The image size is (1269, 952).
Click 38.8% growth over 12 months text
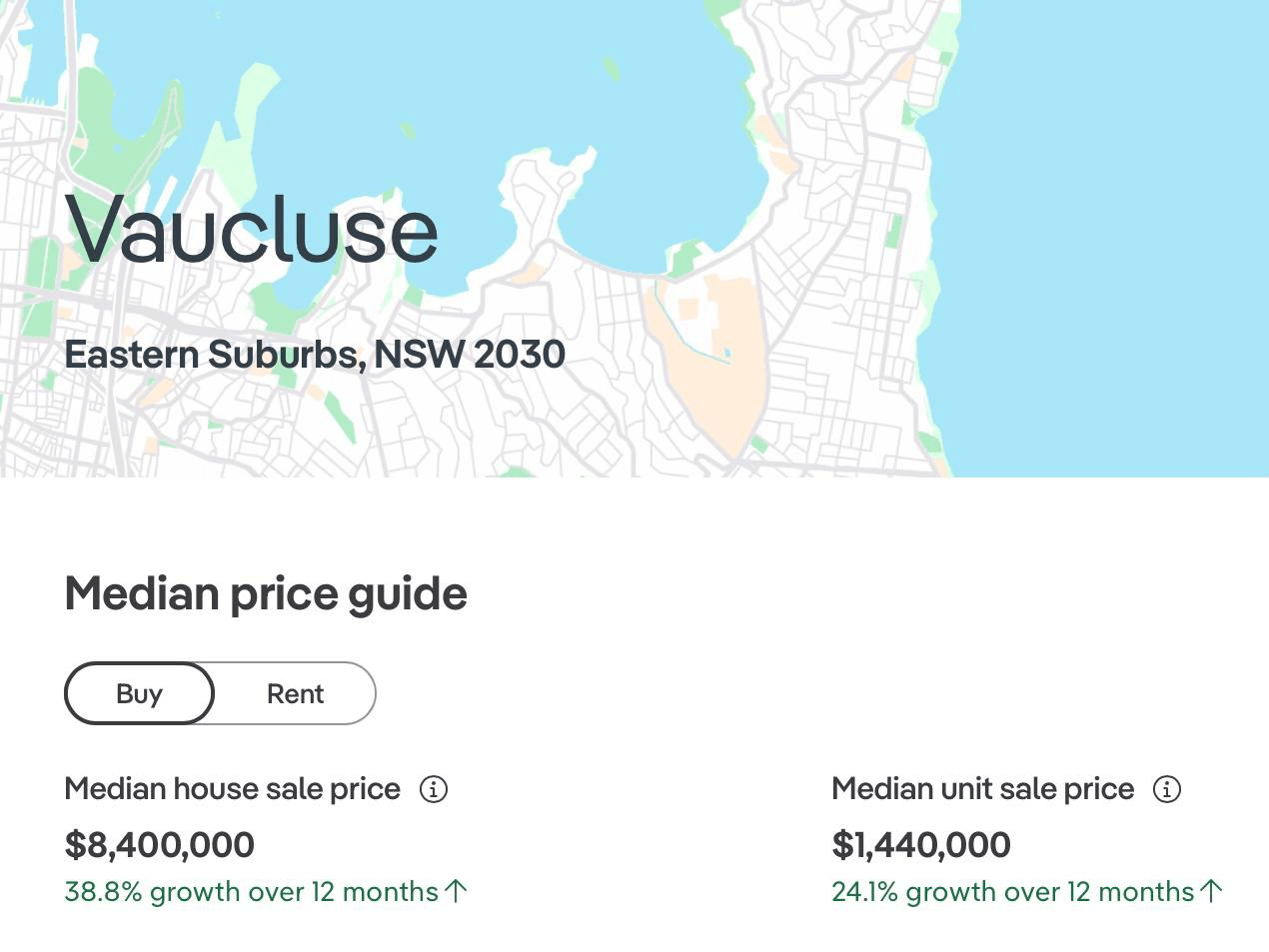252,891
